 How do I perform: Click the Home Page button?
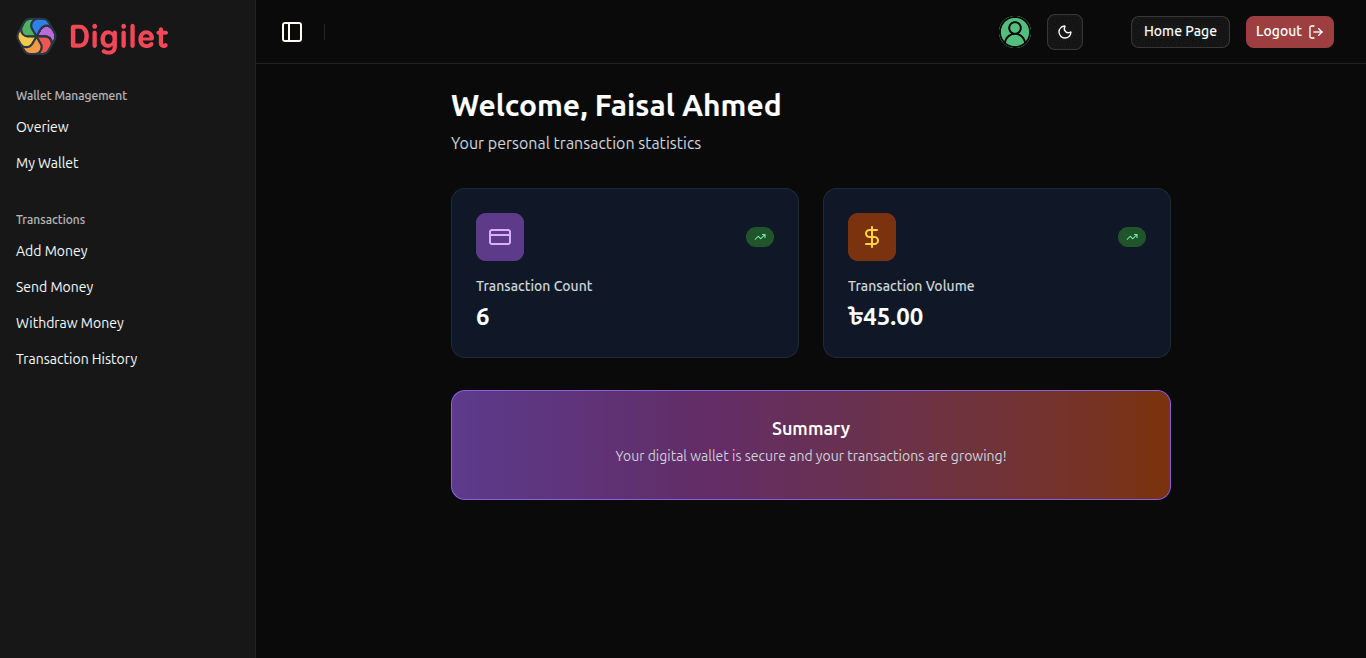(1180, 31)
